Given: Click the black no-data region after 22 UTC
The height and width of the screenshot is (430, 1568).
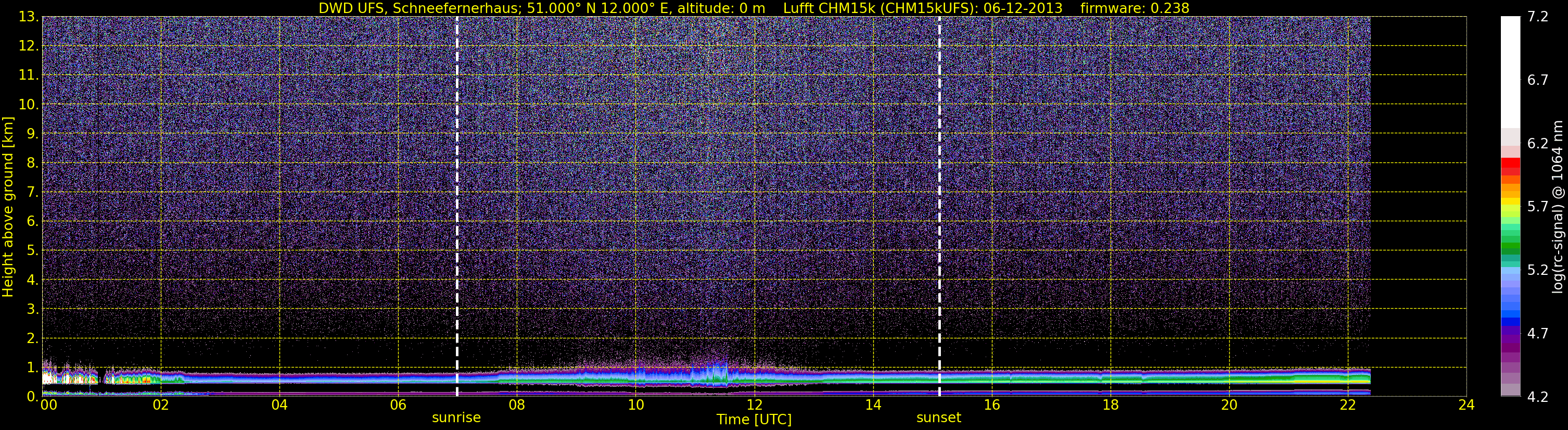Looking at the screenshot, I should click(x=1418, y=207).
